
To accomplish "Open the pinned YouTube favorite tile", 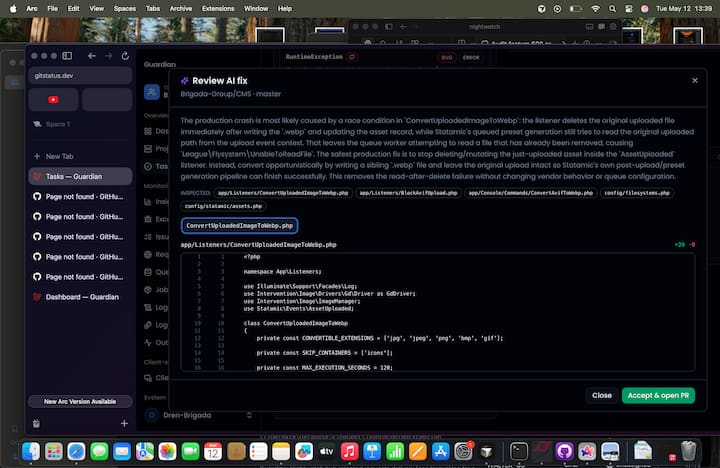I will tap(53, 100).
